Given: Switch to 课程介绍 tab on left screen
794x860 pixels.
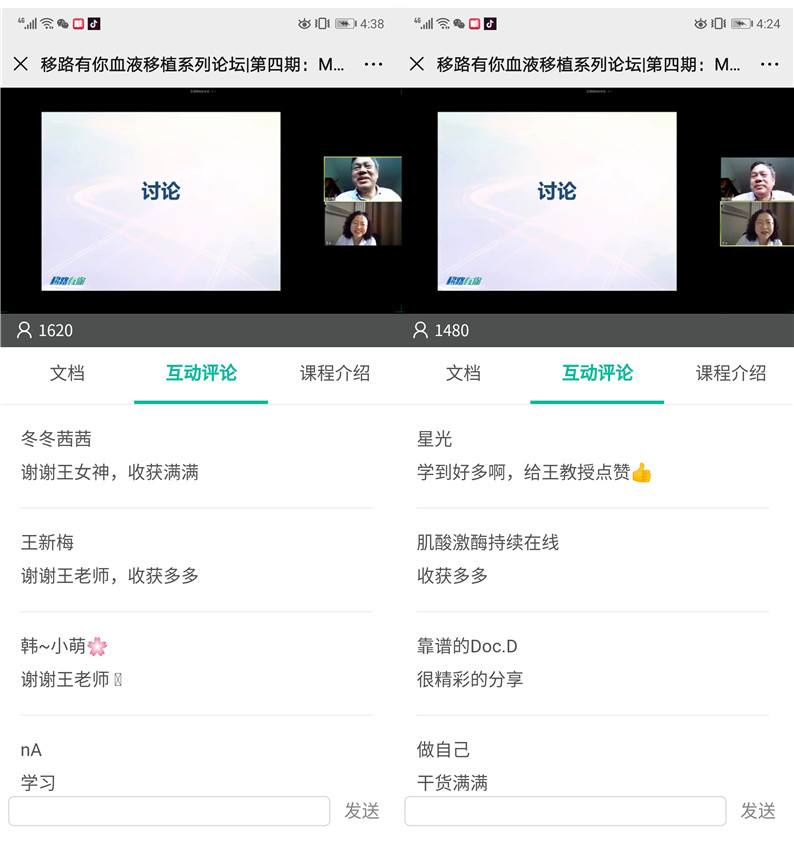Looking at the screenshot, I should 334,373.
